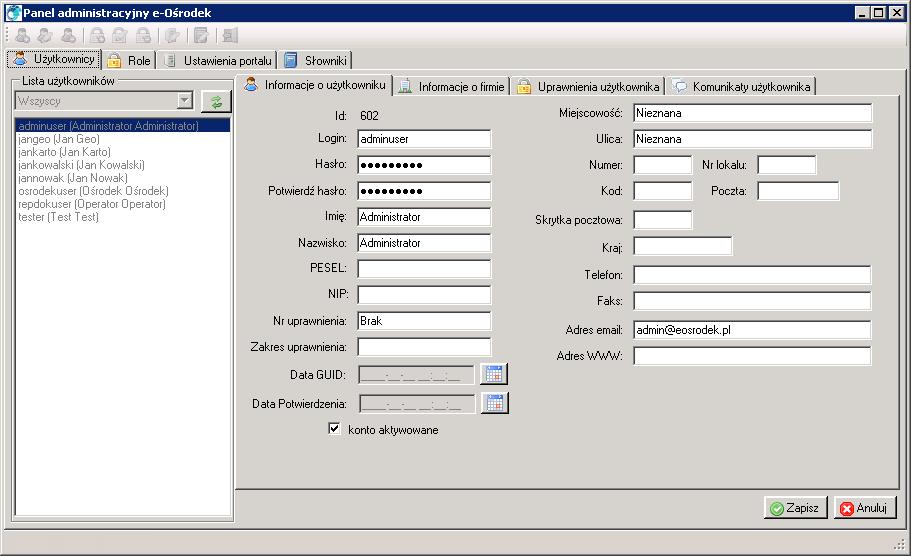Select the Informacje o użytkowniku tab
The image size is (911, 556).
tap(314, 85)
